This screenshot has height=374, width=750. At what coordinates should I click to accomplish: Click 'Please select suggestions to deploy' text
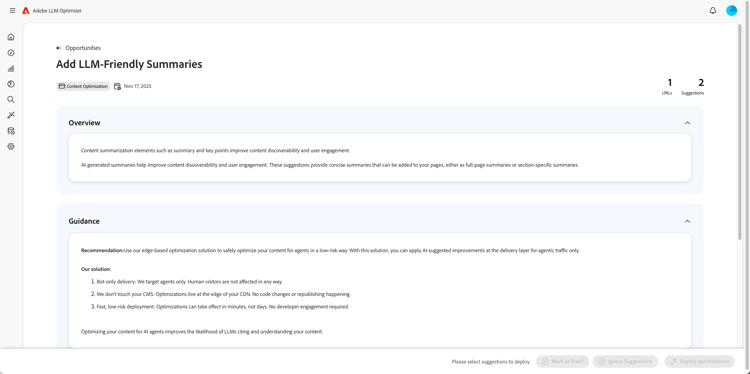[490, 362]
